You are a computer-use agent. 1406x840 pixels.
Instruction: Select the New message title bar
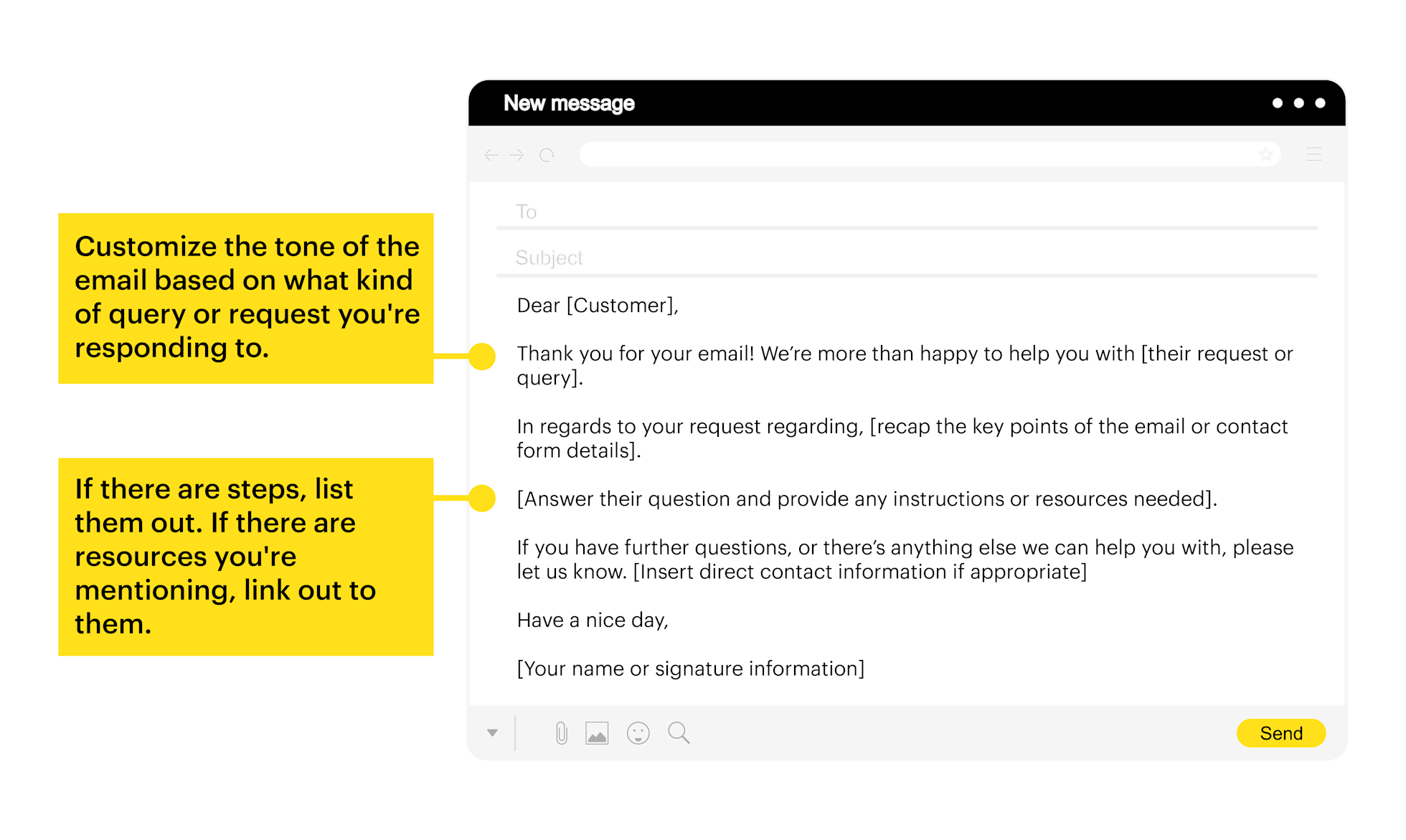pyautogui.click(x=569, y=103)
